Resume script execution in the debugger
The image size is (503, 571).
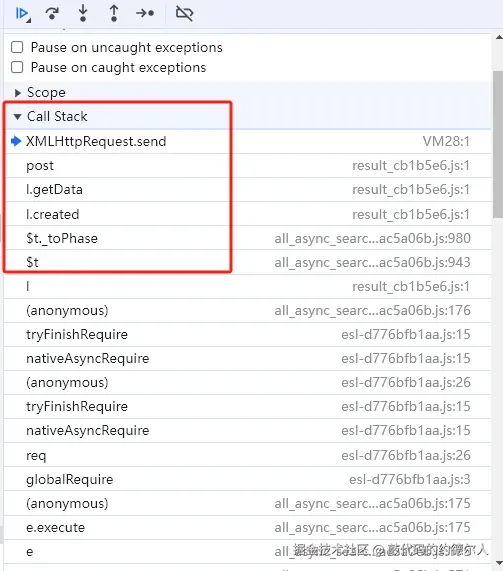23,14
